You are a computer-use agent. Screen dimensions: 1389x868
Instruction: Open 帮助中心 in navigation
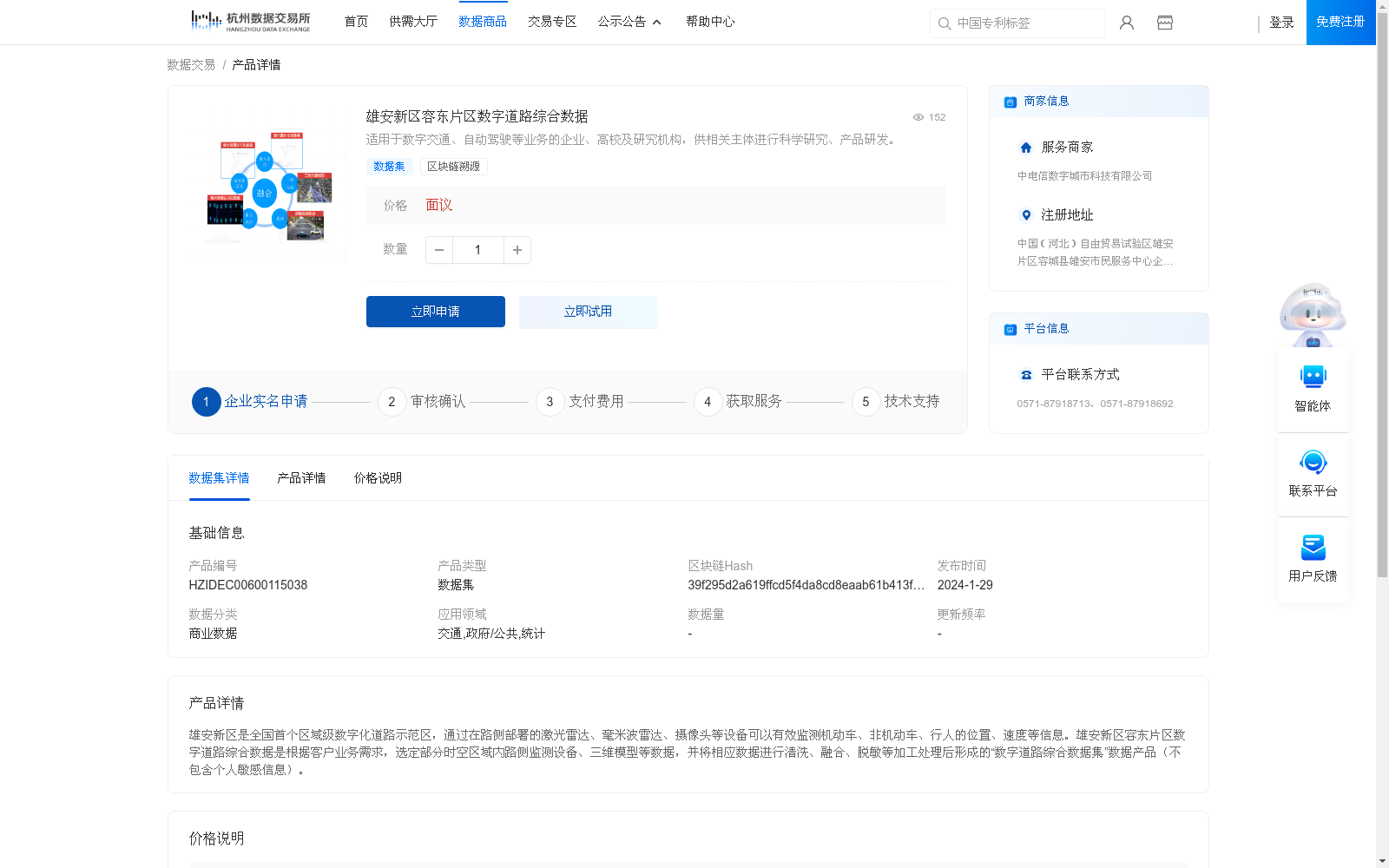click(x=710, y=22)
